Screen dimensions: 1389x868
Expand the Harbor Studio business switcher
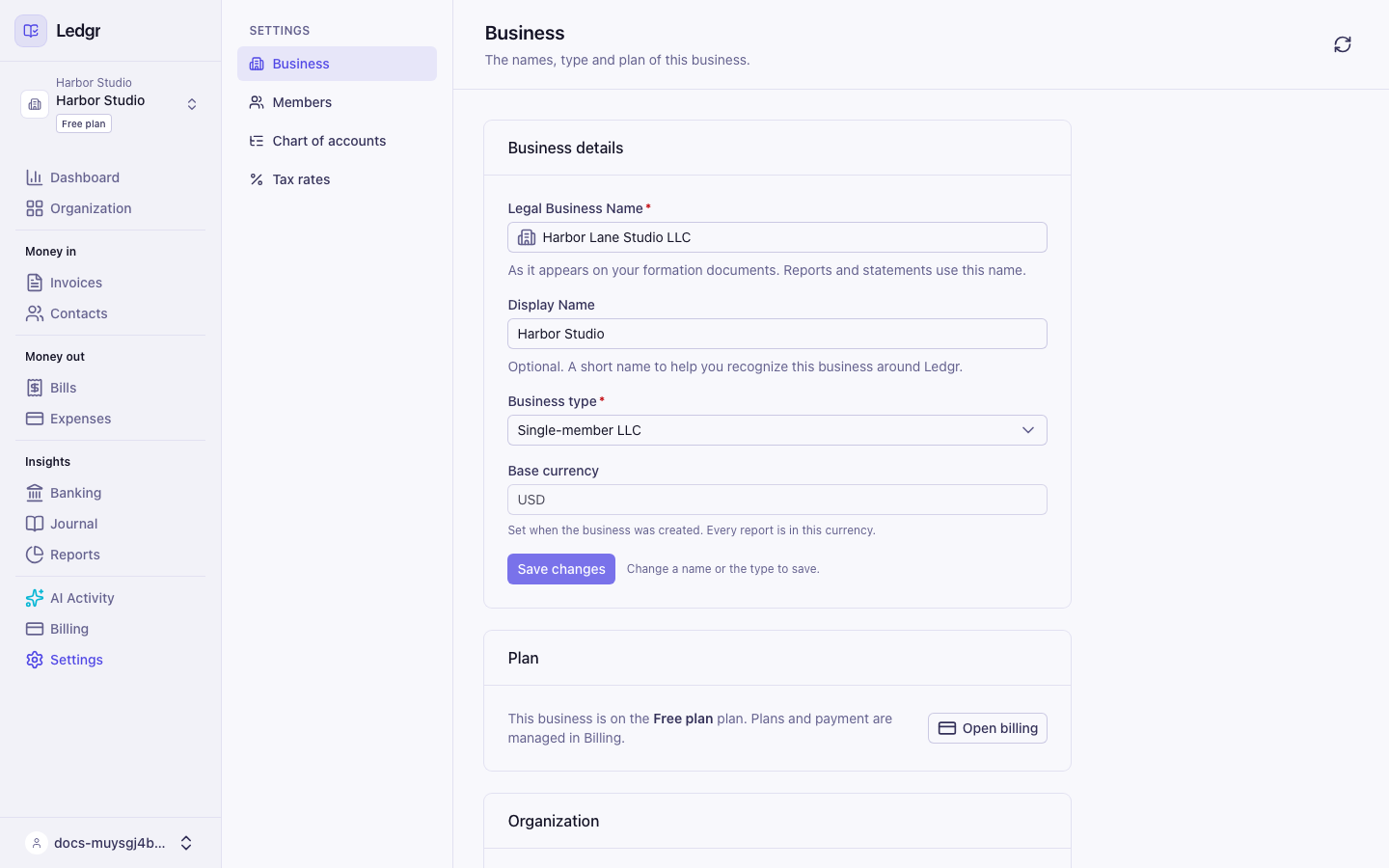point(192,104)
